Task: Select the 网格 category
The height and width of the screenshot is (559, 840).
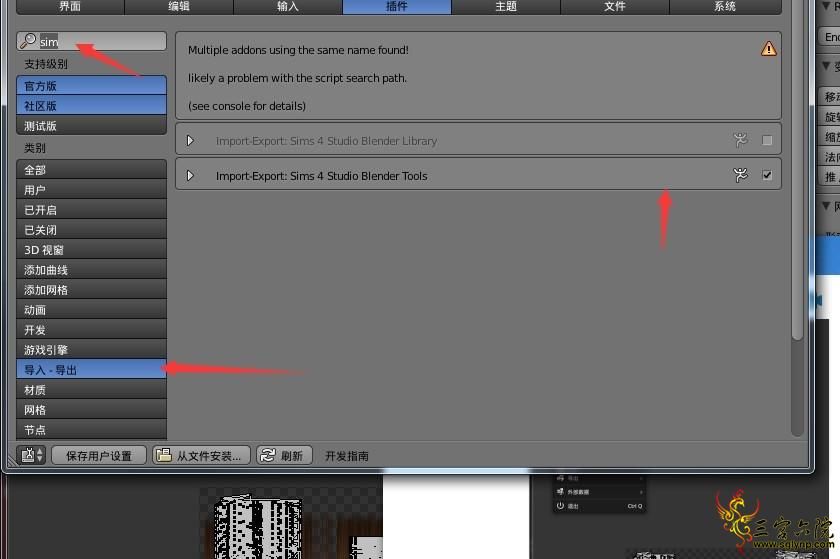Action: (x=92, y=409)
